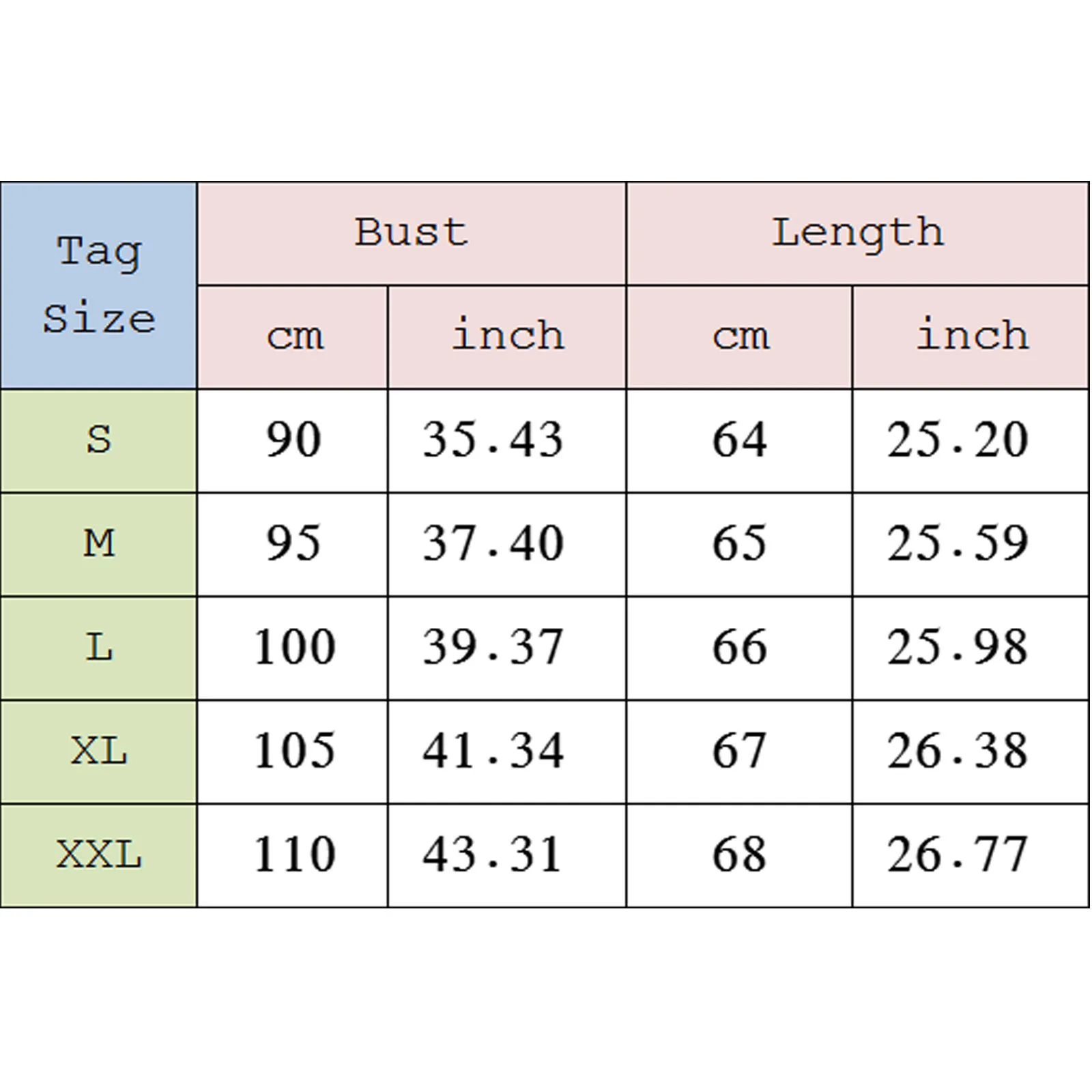Select the L size row label
Image resolution: width=1092 pixels, height=1092 pixels.
(x=99, y=648)
